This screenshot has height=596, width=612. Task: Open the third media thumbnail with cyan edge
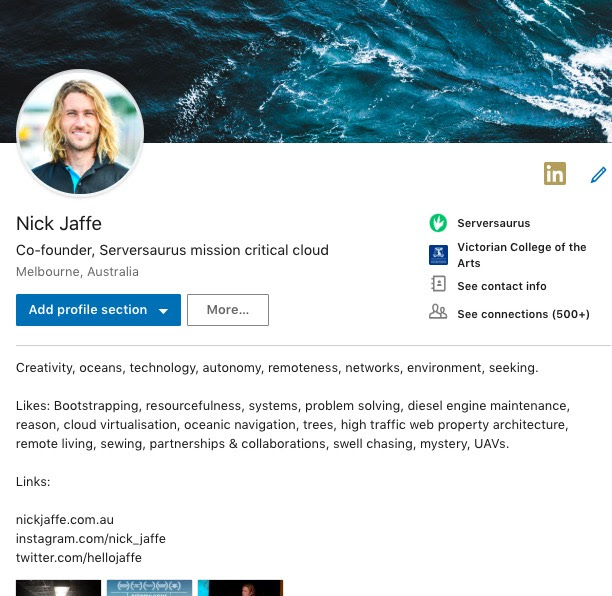coord(240,588)
